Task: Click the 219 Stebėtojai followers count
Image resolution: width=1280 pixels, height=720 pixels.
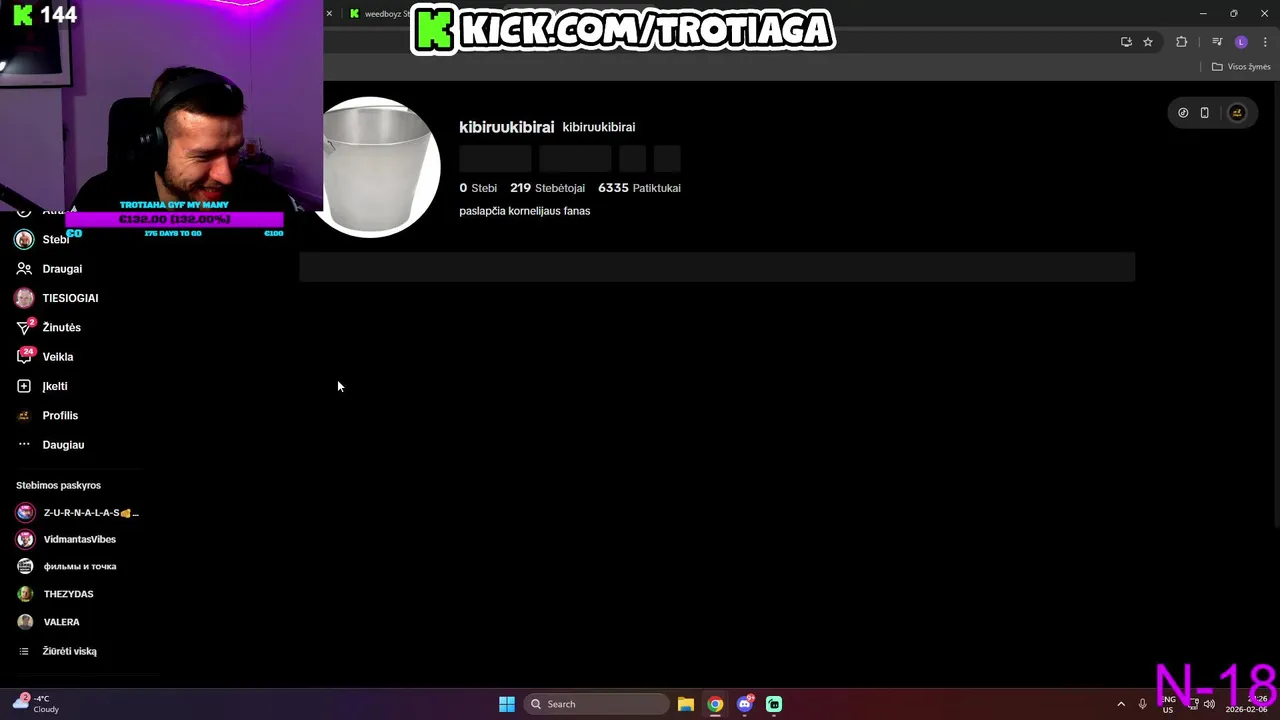Action: [547, 188]
